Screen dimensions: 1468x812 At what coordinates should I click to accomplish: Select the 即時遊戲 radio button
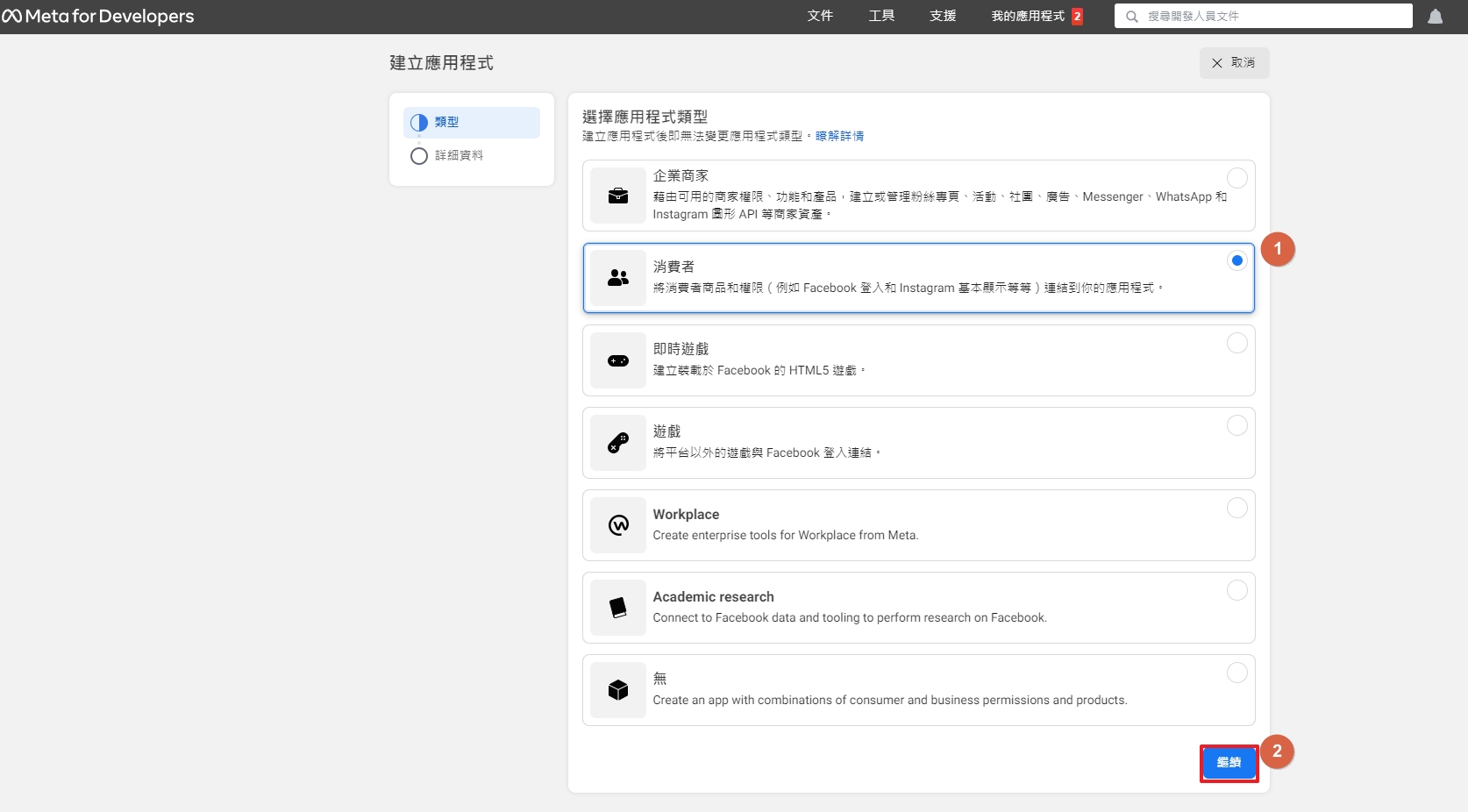(1236, 343)
